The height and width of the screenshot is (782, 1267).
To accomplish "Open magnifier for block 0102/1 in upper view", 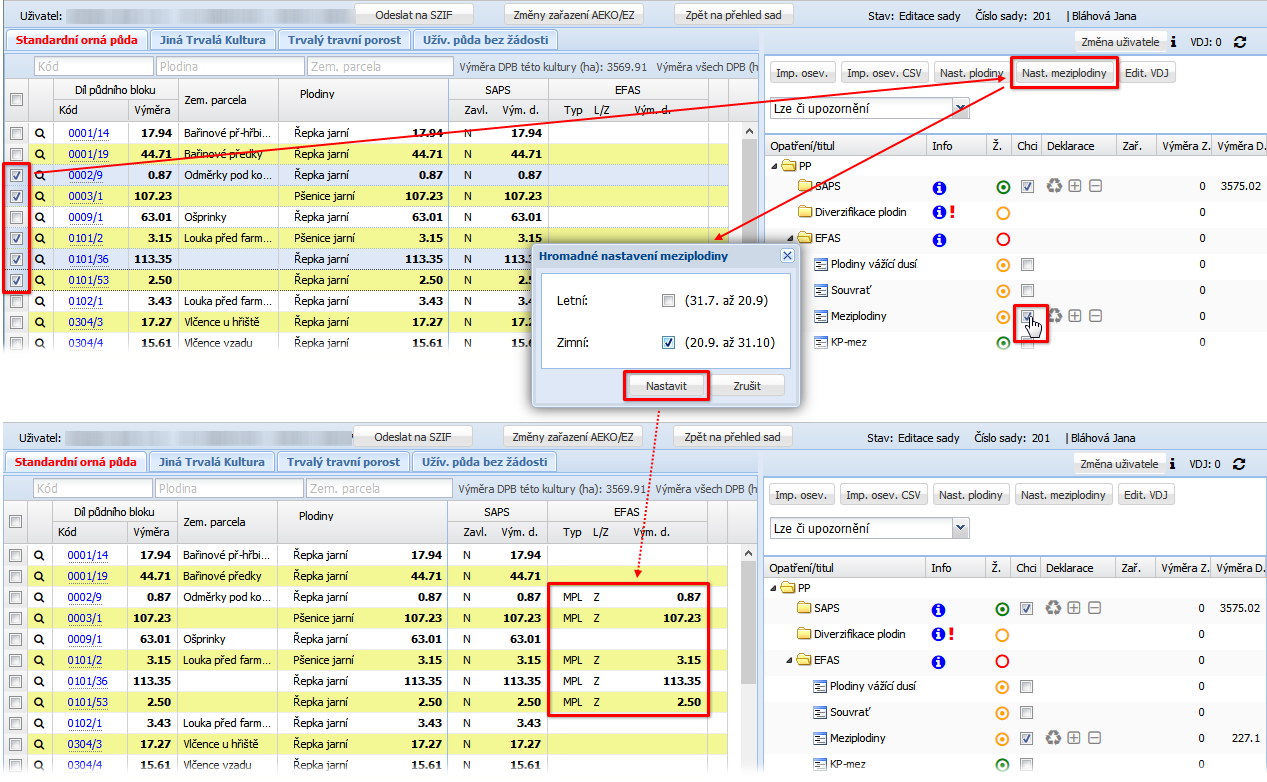I will point(41,301).
